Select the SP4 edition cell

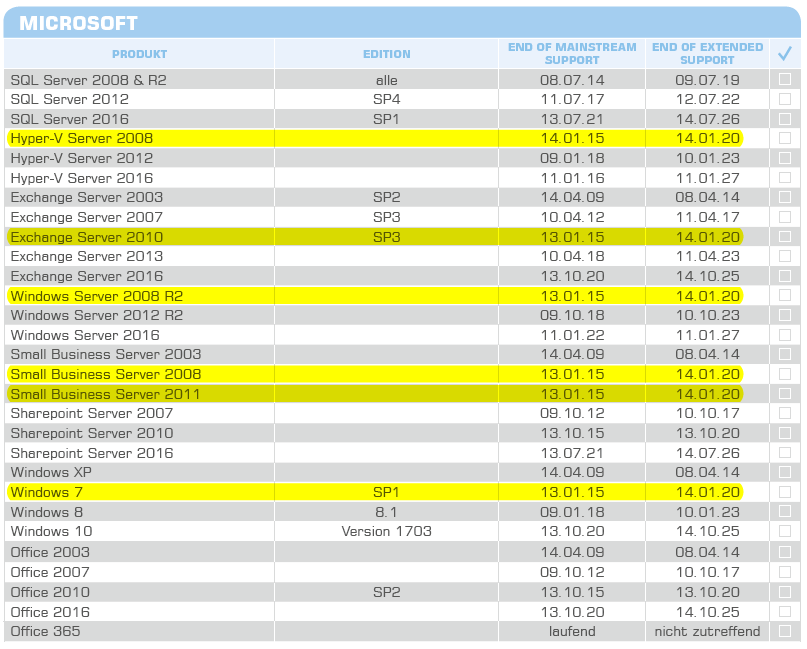pyautogui.click(x=387, y=99)
